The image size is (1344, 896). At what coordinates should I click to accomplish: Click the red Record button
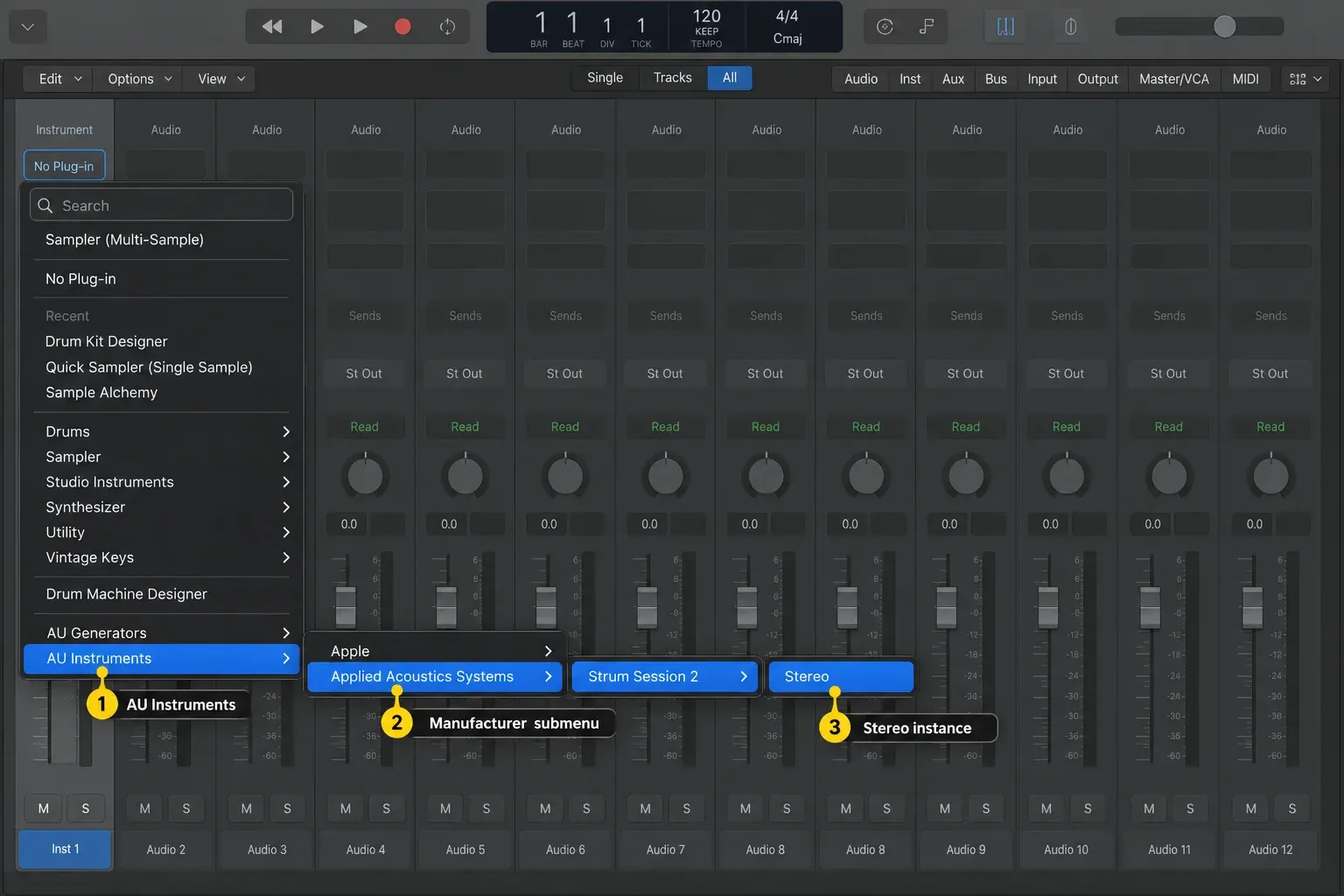(402, 27)
